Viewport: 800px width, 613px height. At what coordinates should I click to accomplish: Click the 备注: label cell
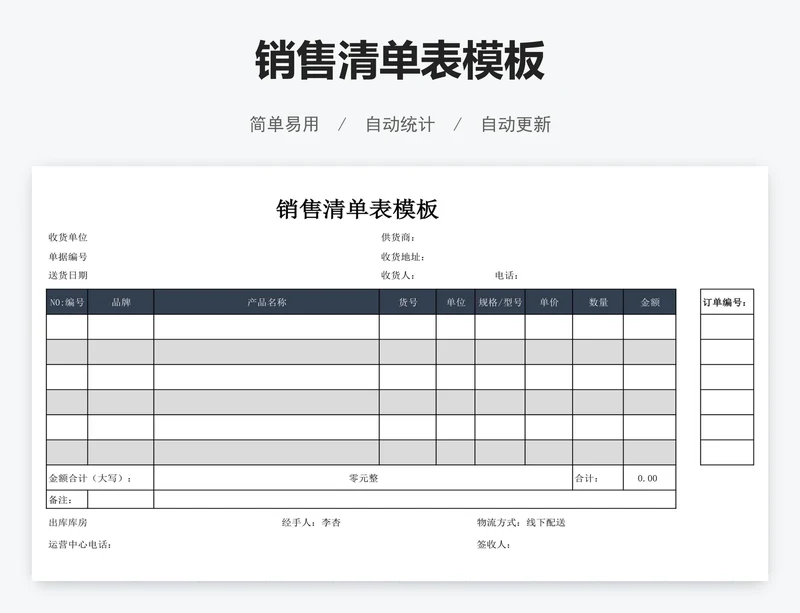coord(67,500)
